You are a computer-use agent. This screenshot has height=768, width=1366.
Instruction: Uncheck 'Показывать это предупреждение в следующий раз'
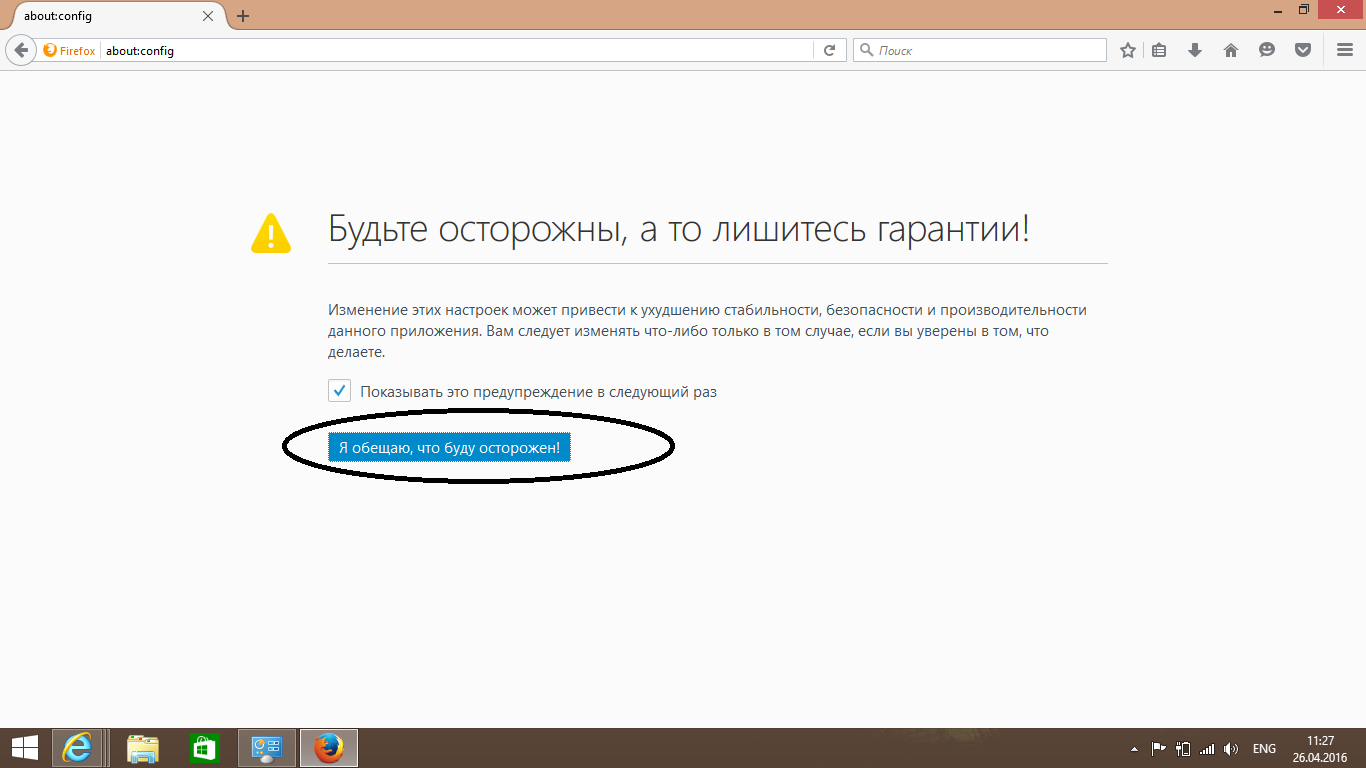340,391
